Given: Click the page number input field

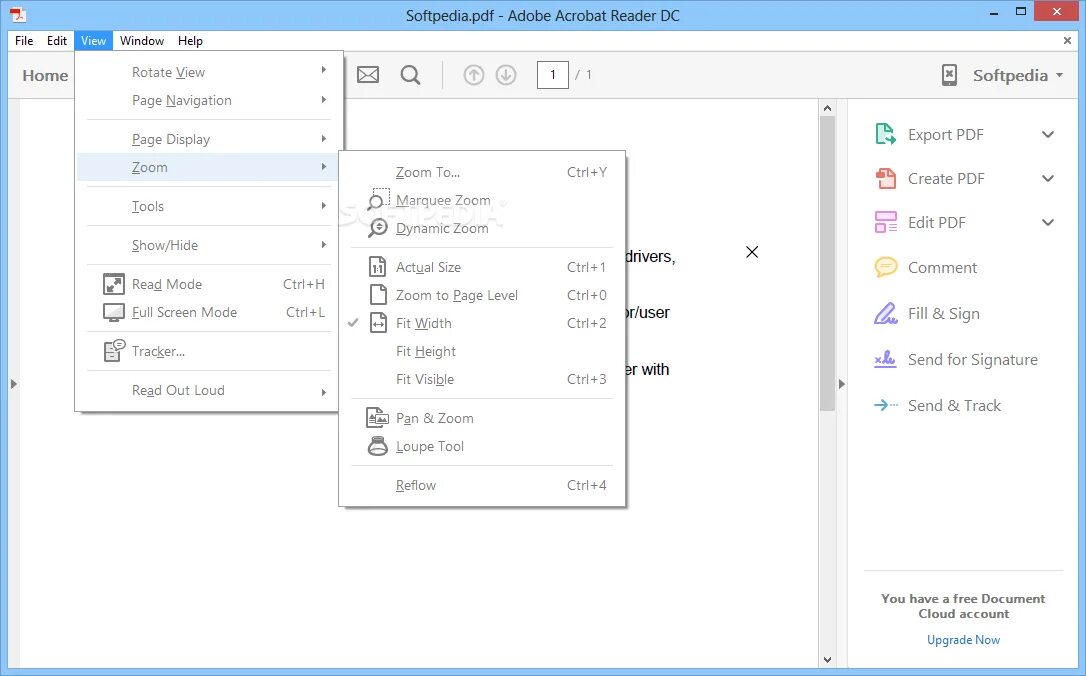Looking at the screenshot, I should pyautogui.click(x=553, y=75).
